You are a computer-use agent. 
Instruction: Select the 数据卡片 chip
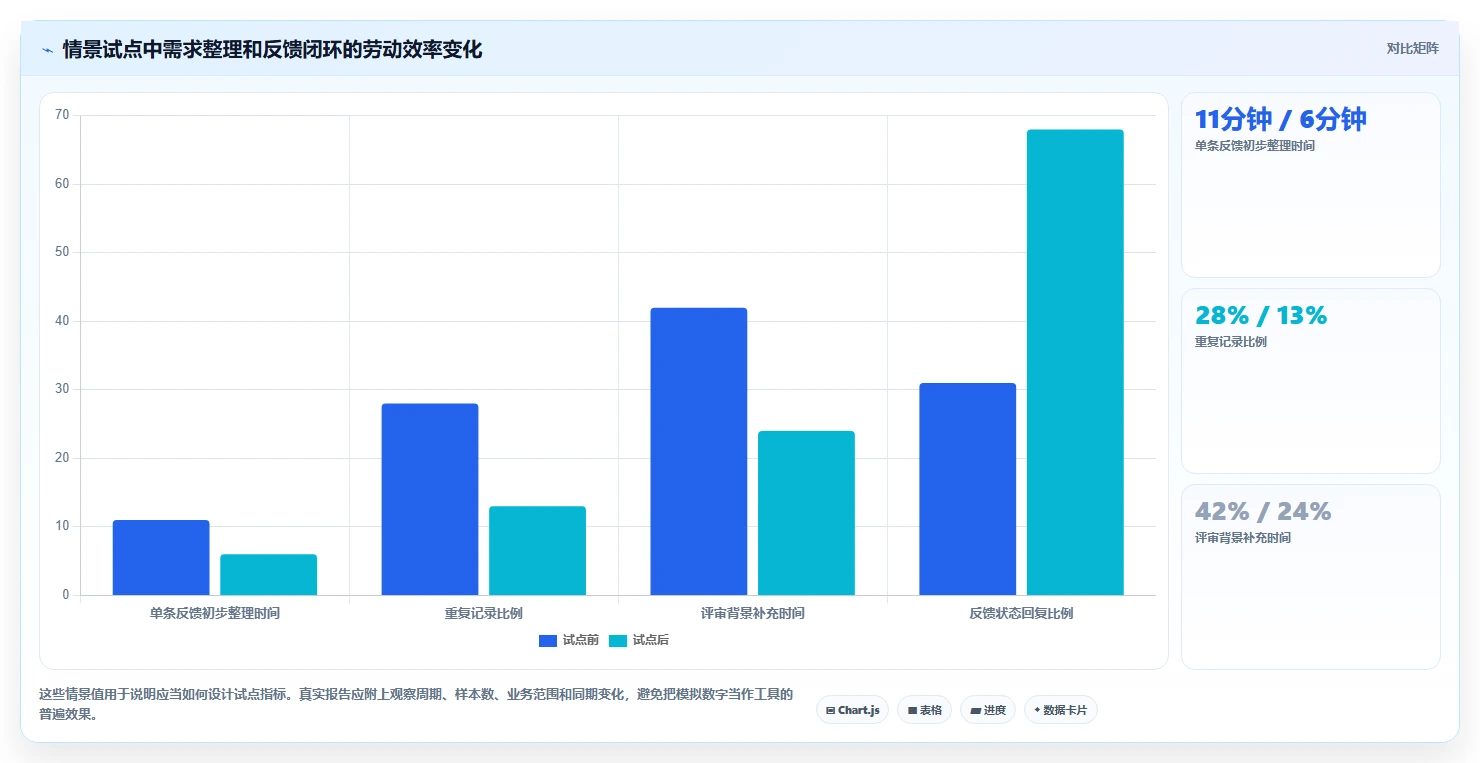click(1060, 710)
